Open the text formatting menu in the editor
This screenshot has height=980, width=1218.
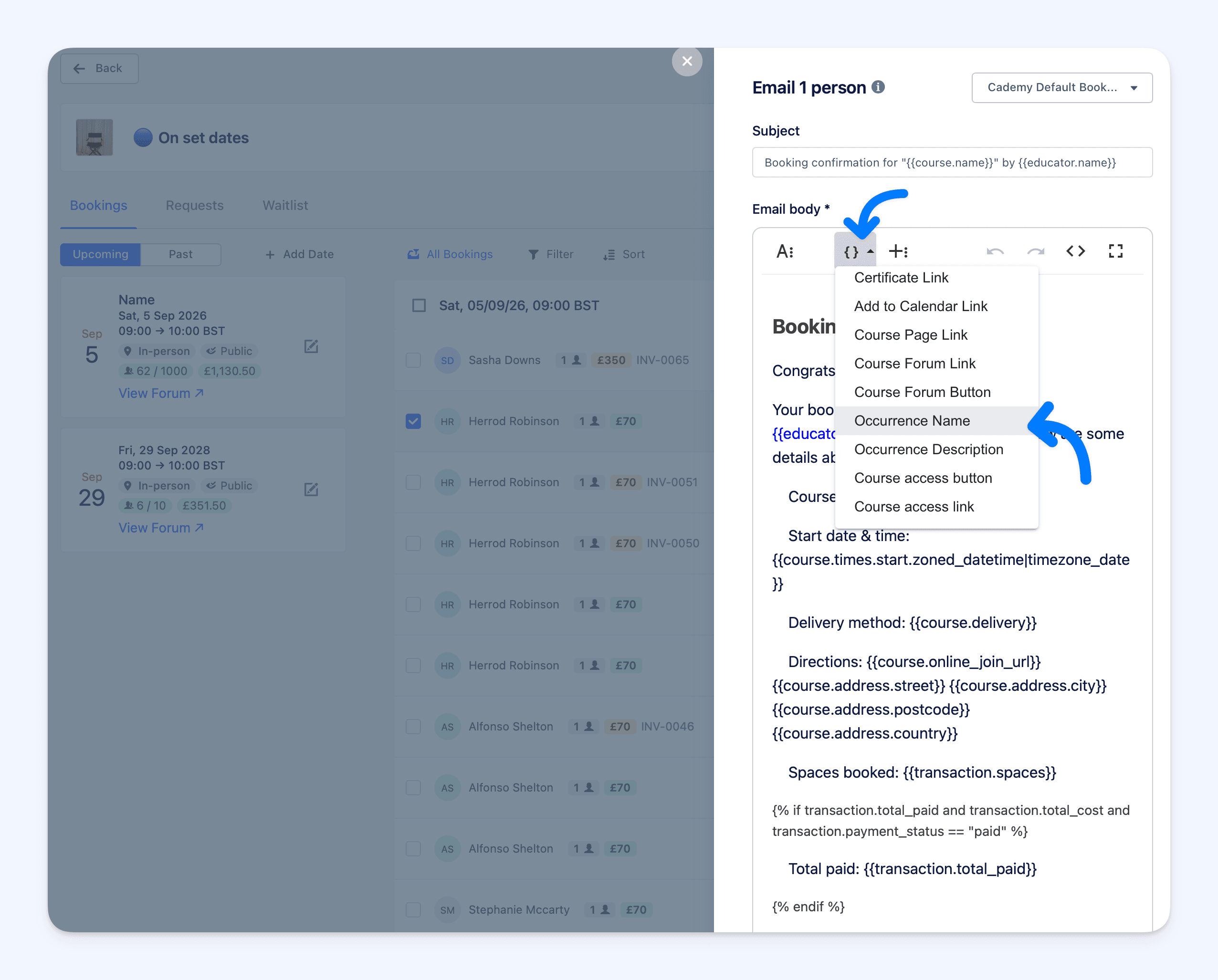(x=785, y=251)
